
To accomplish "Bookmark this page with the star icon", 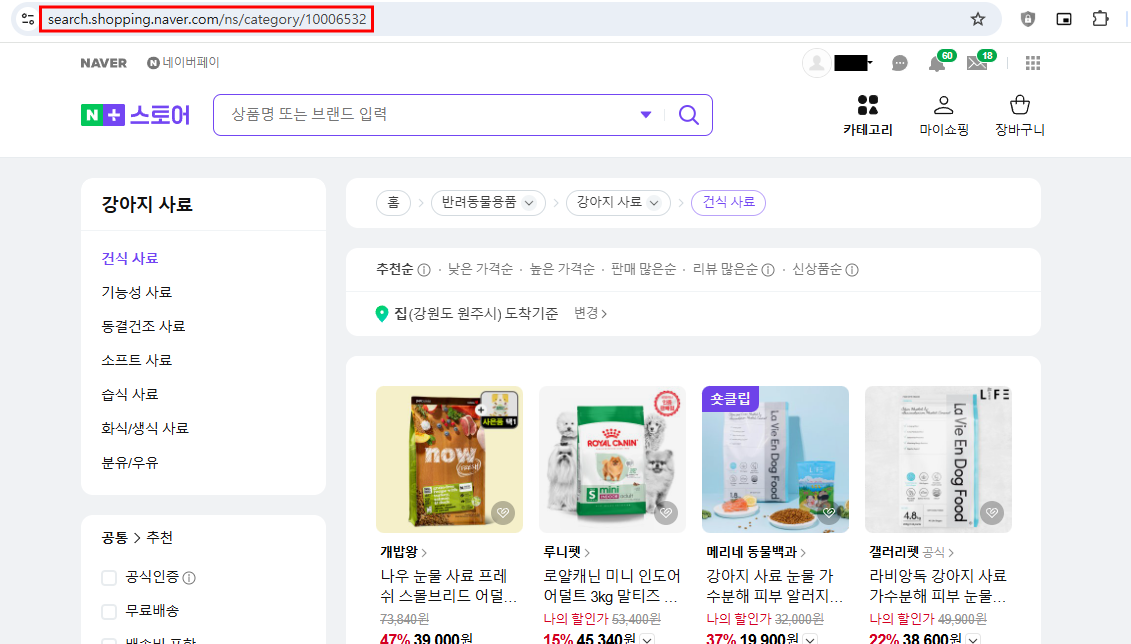I will [977, 19].
